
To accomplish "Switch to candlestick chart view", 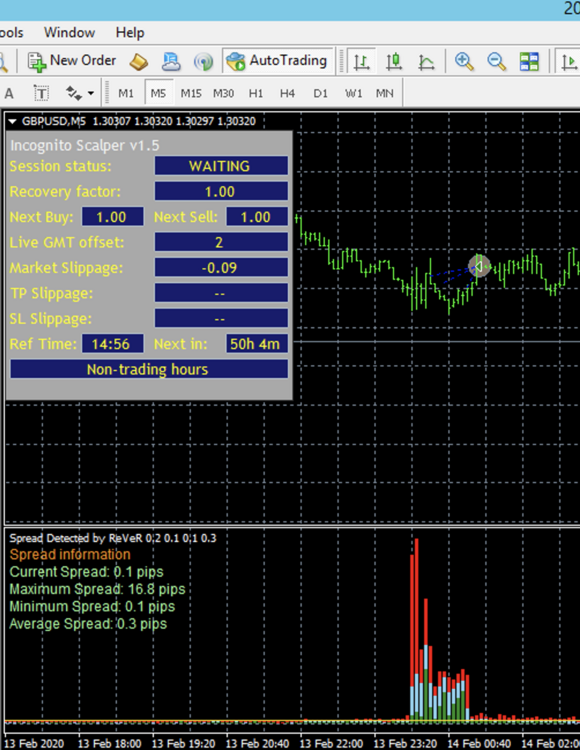I will click(394, 61).
